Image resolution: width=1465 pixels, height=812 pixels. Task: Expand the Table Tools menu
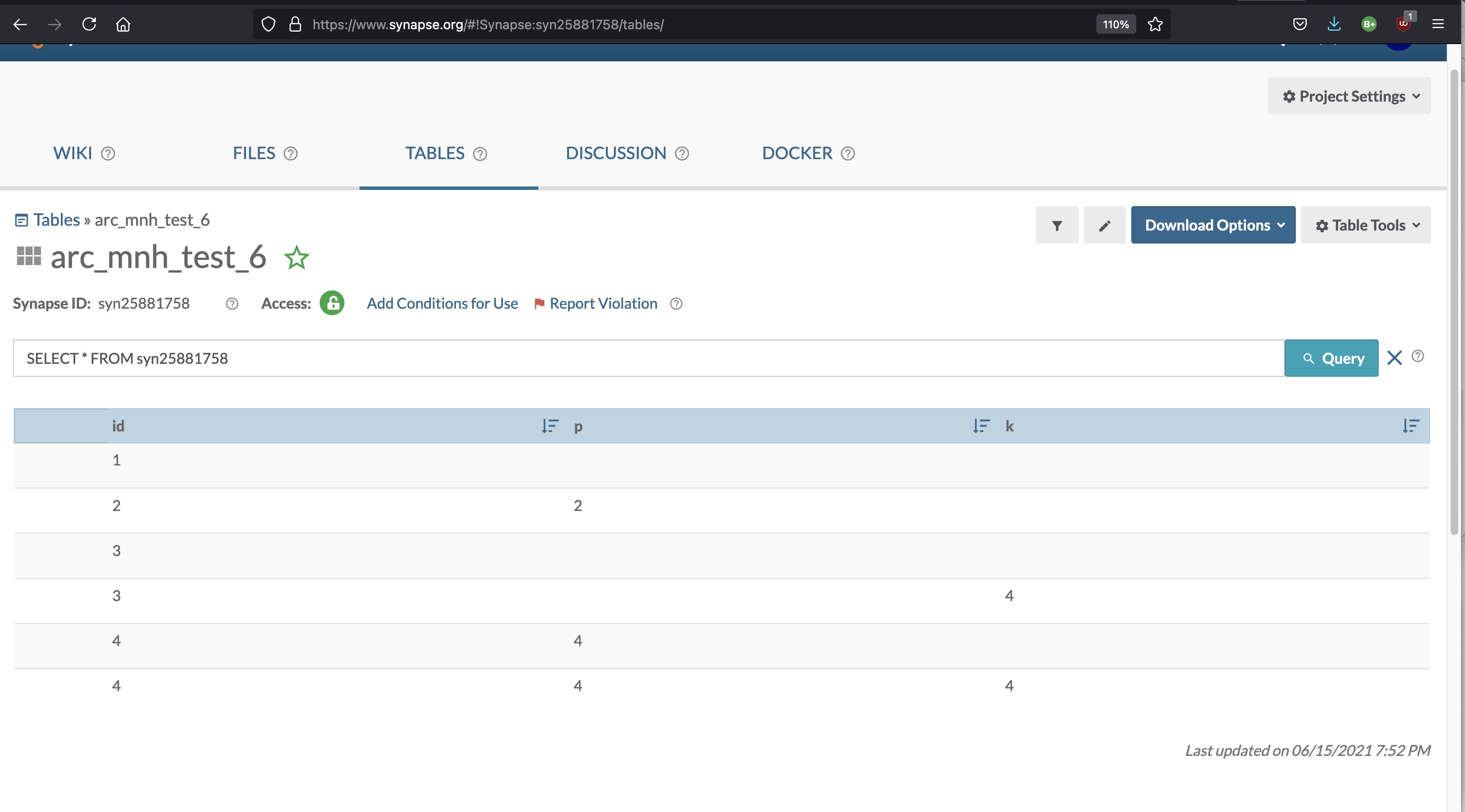pyautogui.click(x=1365, y=225)
